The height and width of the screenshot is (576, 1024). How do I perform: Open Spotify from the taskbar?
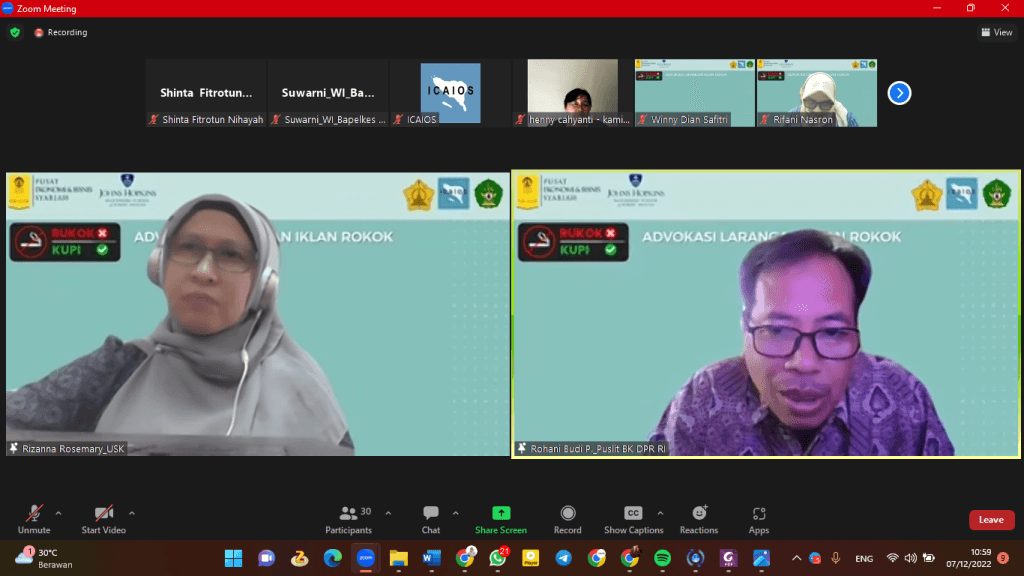(x=662, y=558)
